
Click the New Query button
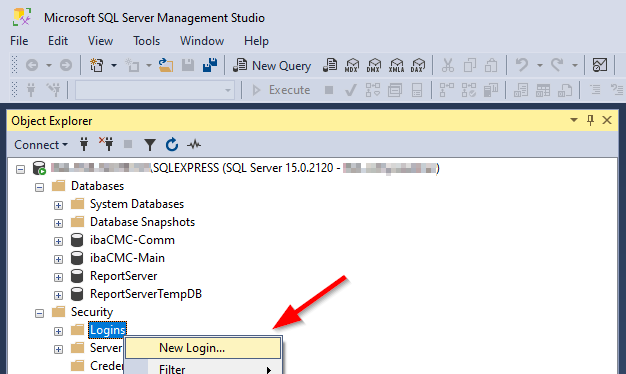pos(272,65)
